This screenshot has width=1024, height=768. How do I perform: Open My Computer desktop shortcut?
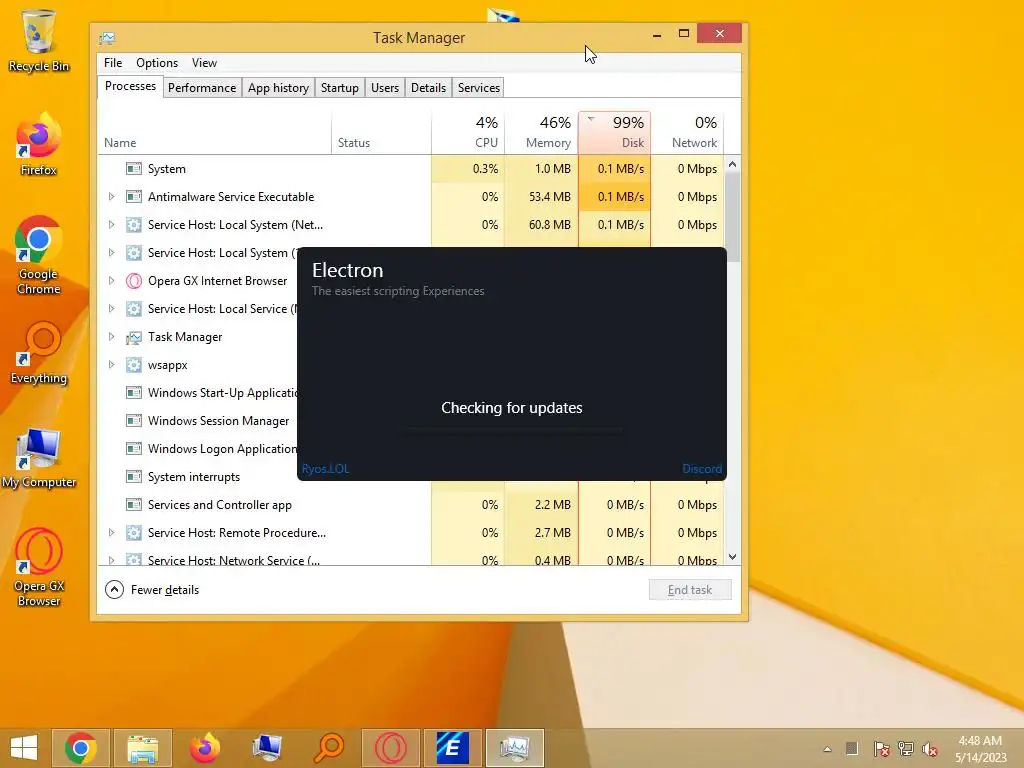pos(39,457)
